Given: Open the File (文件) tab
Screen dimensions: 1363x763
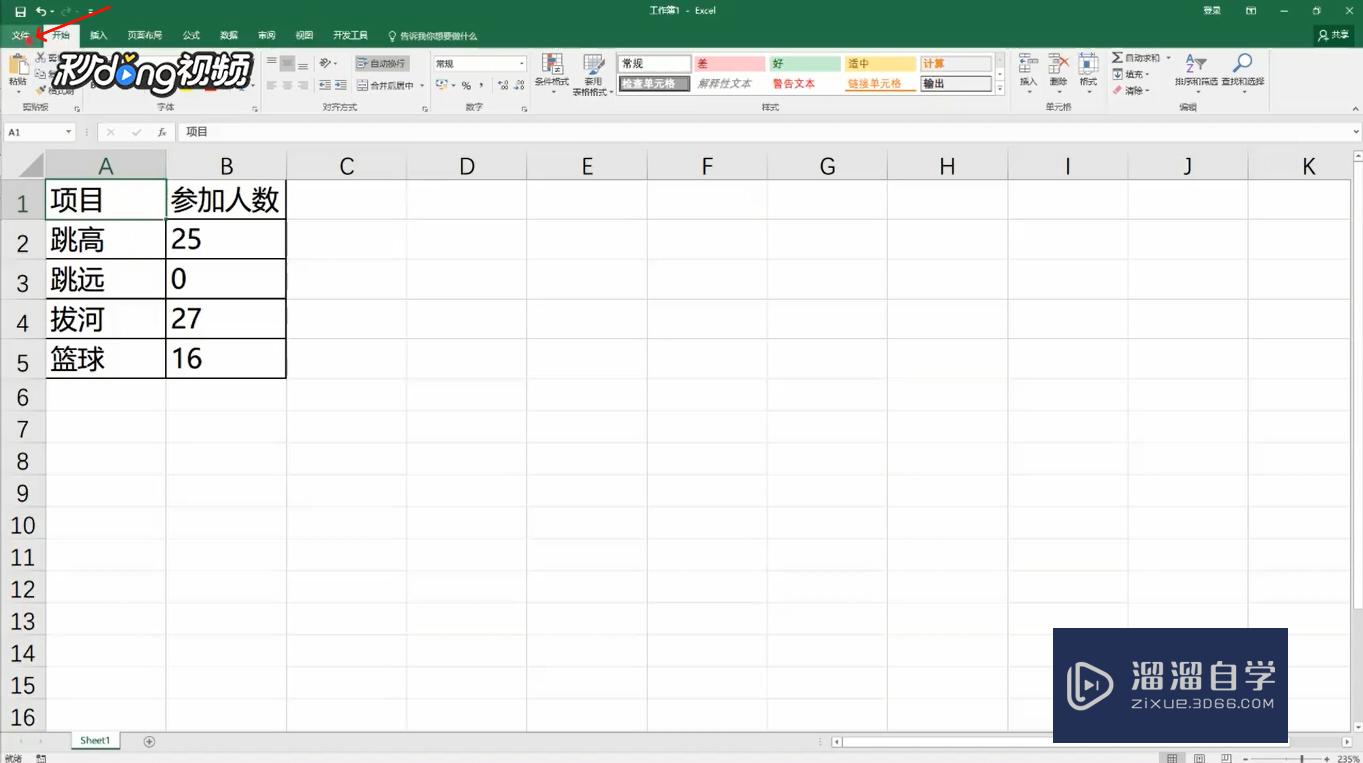Looking at the screenshot, I should pyautogui.click(x=21, y=35).
